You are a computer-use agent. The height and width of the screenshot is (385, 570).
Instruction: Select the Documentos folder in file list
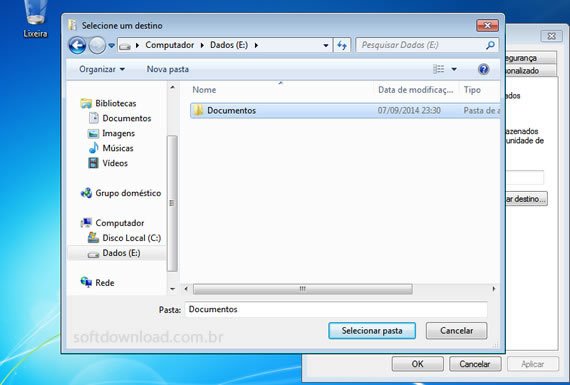[345, 111]
